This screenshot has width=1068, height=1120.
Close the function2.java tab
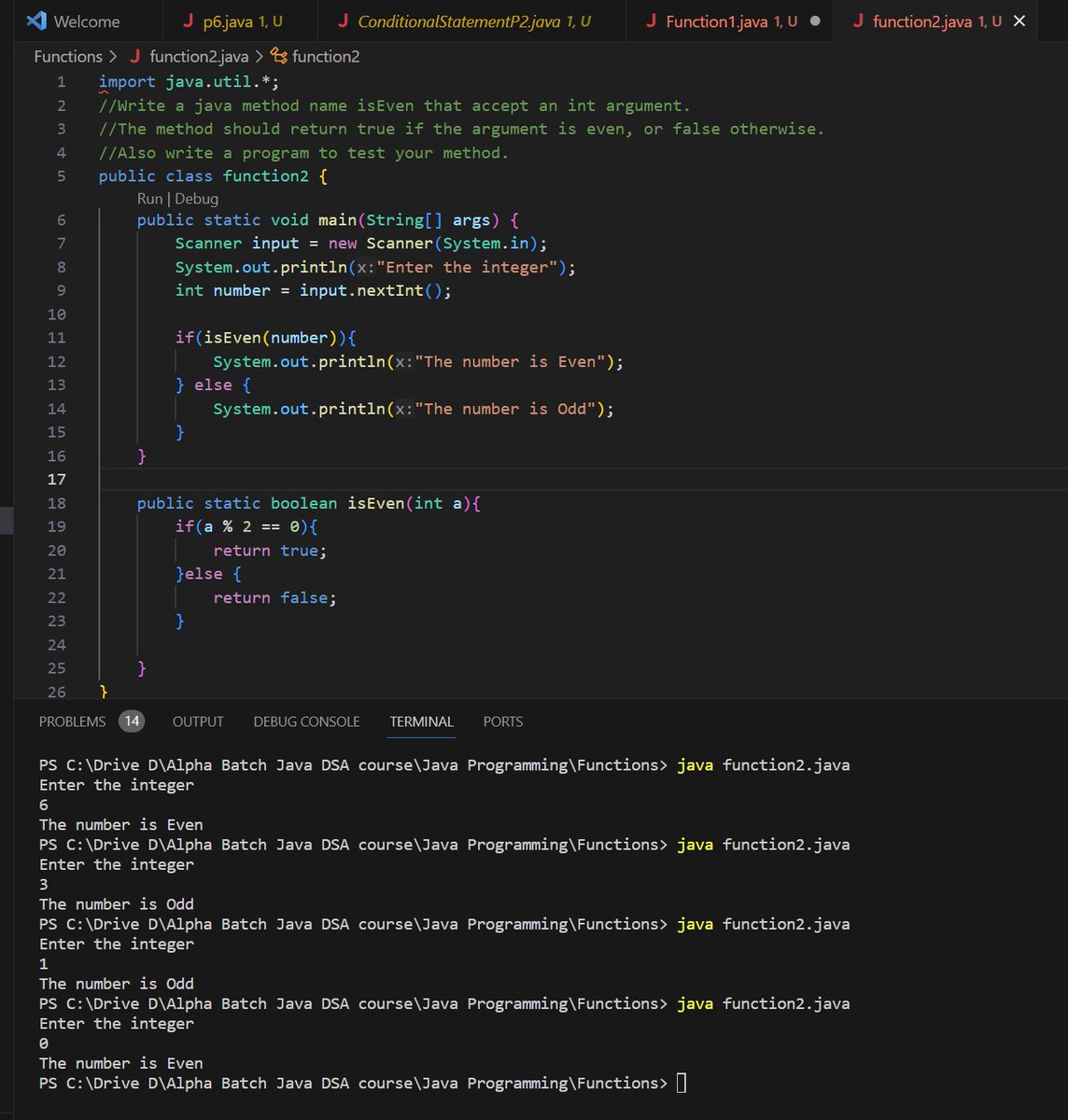[1019, 21]
